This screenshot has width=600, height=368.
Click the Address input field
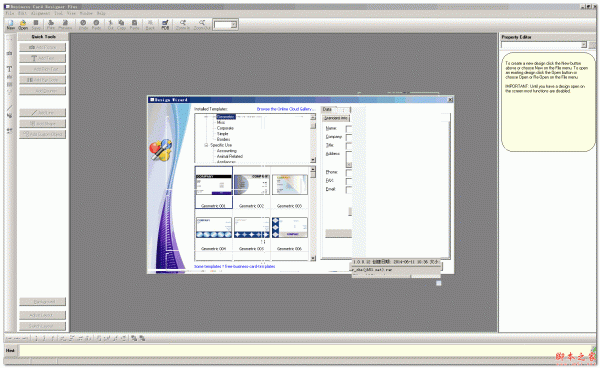[349, 159]
